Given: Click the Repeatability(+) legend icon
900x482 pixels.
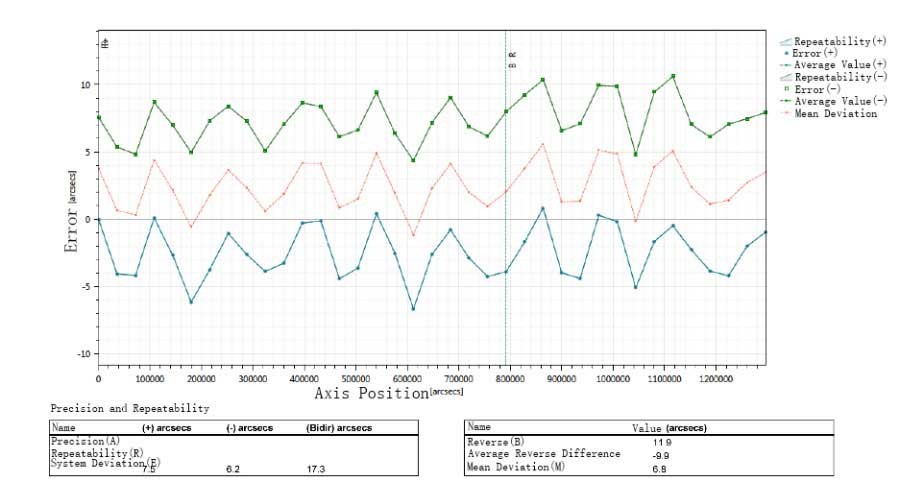Looking at the screenshot, I should [785, 42].
